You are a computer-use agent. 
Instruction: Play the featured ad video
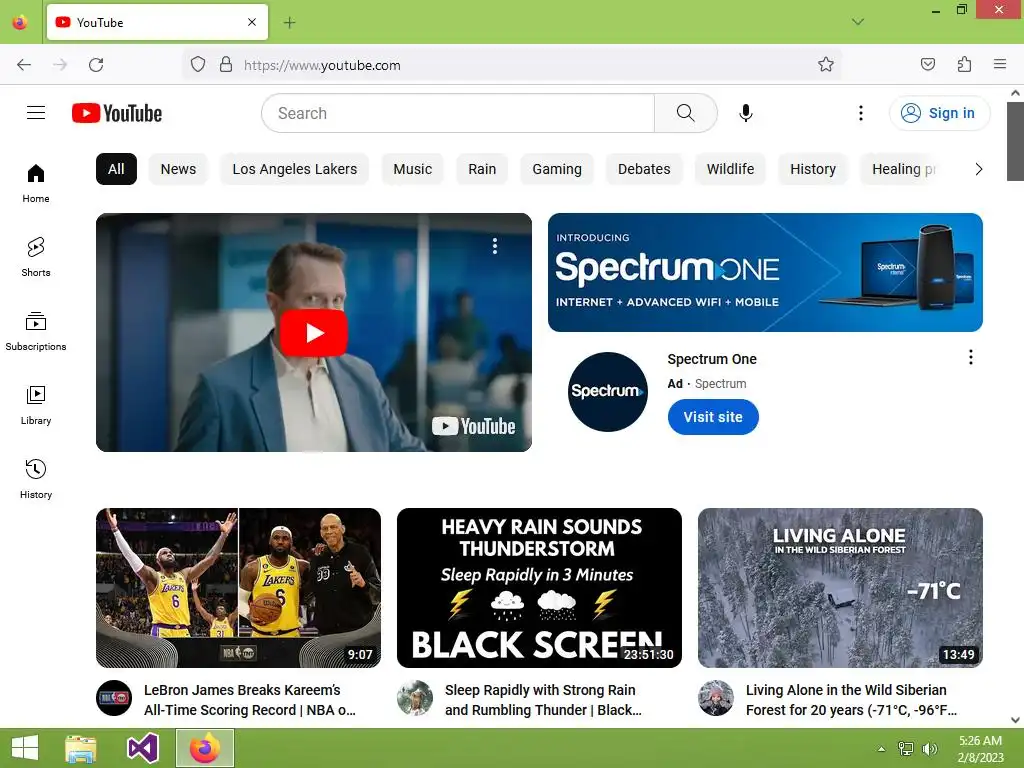(313, 332)
